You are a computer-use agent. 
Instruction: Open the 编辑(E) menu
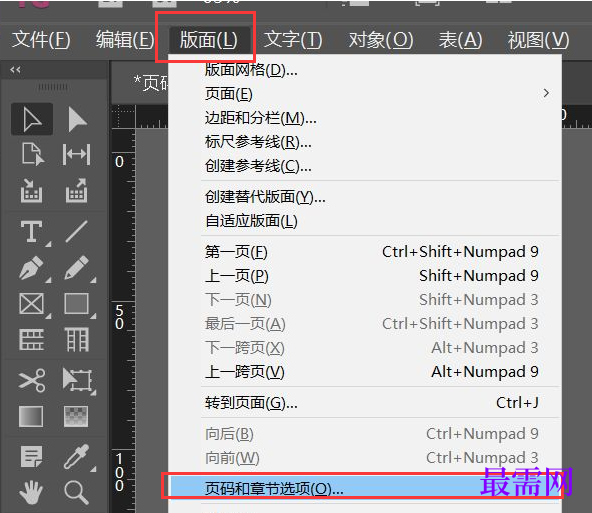tap(125, 40)
